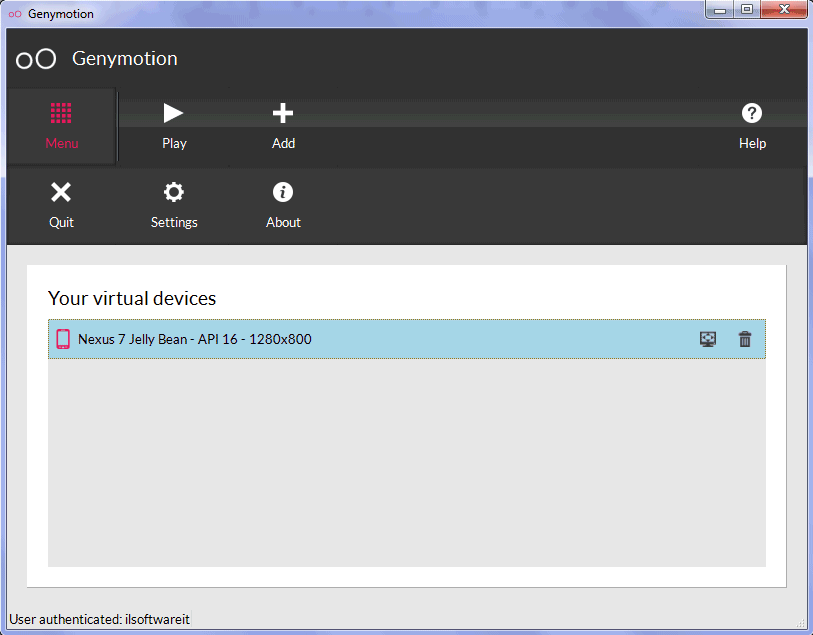Click the 'Your virtual devices' heading
This screenshot has width=813, height=635.
click(x=132, y=299)
